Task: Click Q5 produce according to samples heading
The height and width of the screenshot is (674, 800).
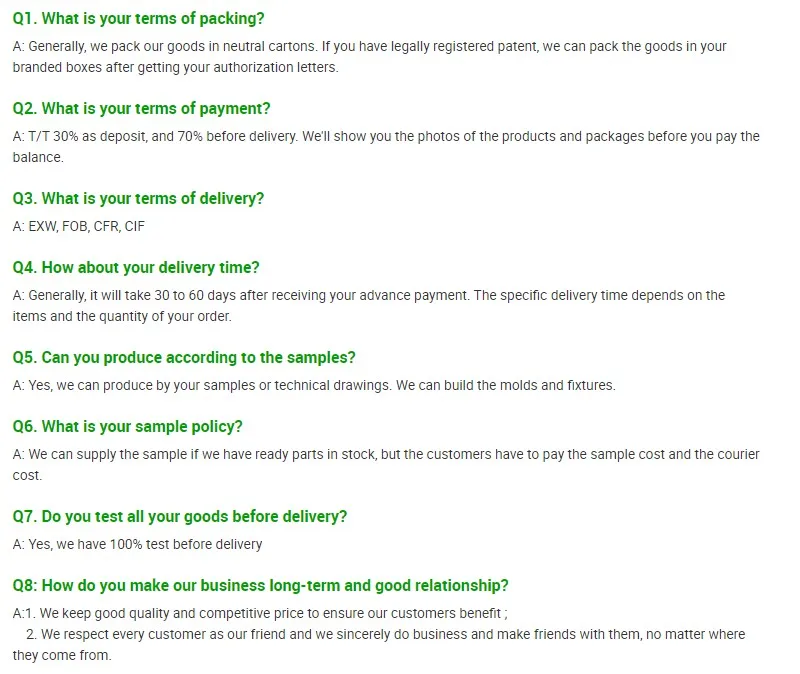Action: coord(184,357)
